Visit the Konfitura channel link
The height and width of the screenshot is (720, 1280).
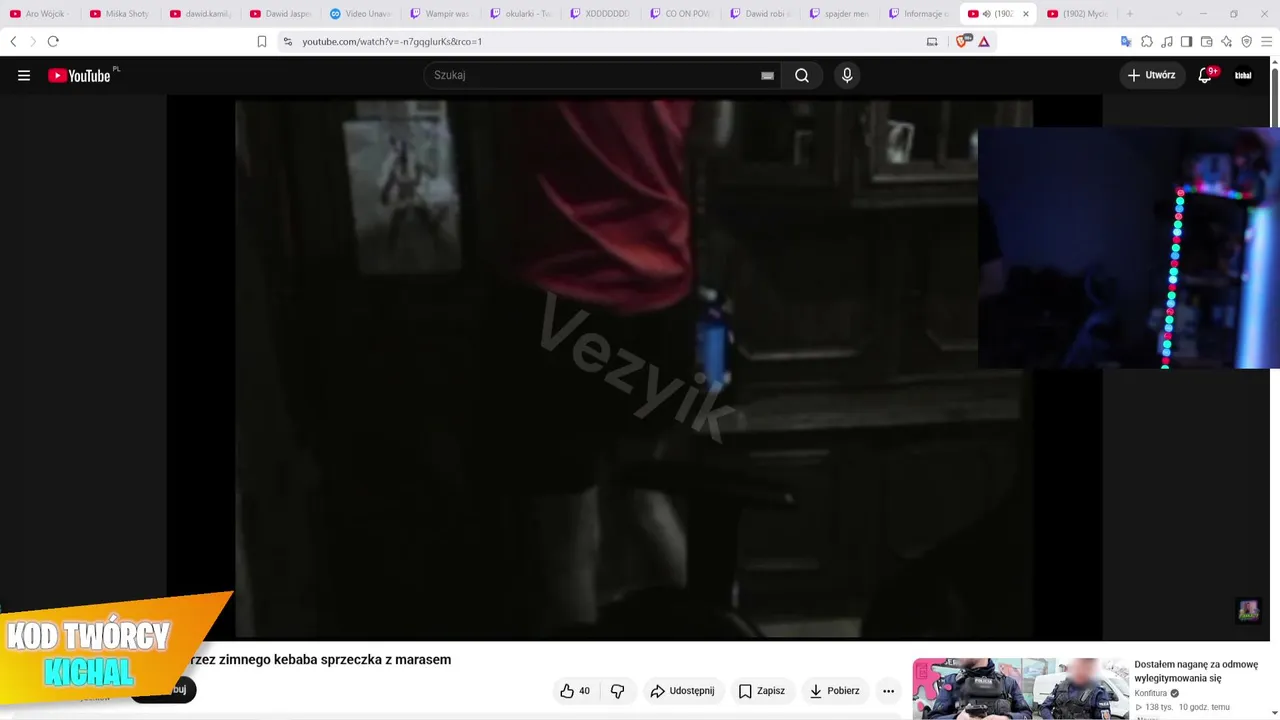click(x=1151, y=693)
